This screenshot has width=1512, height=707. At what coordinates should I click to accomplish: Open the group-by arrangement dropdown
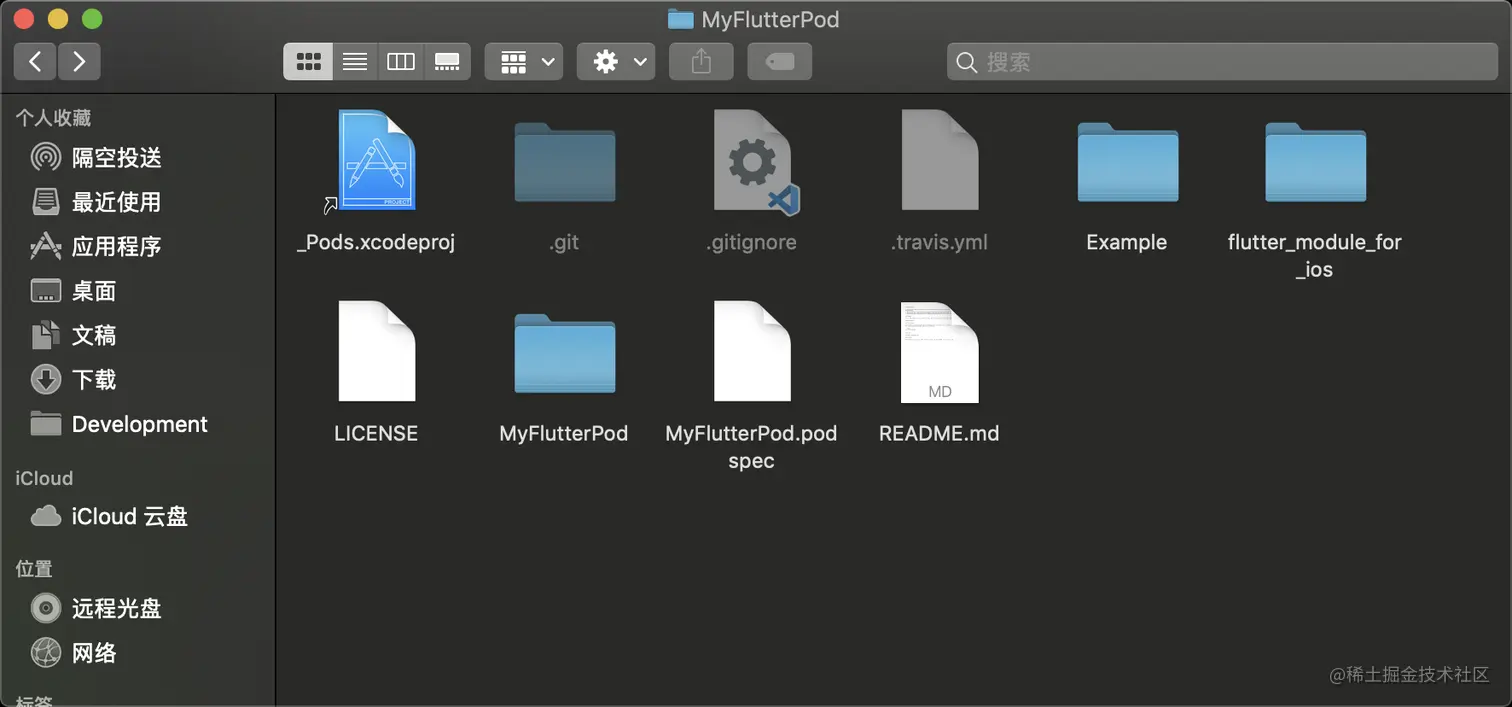pyautogui.click(x=524, y=62)
